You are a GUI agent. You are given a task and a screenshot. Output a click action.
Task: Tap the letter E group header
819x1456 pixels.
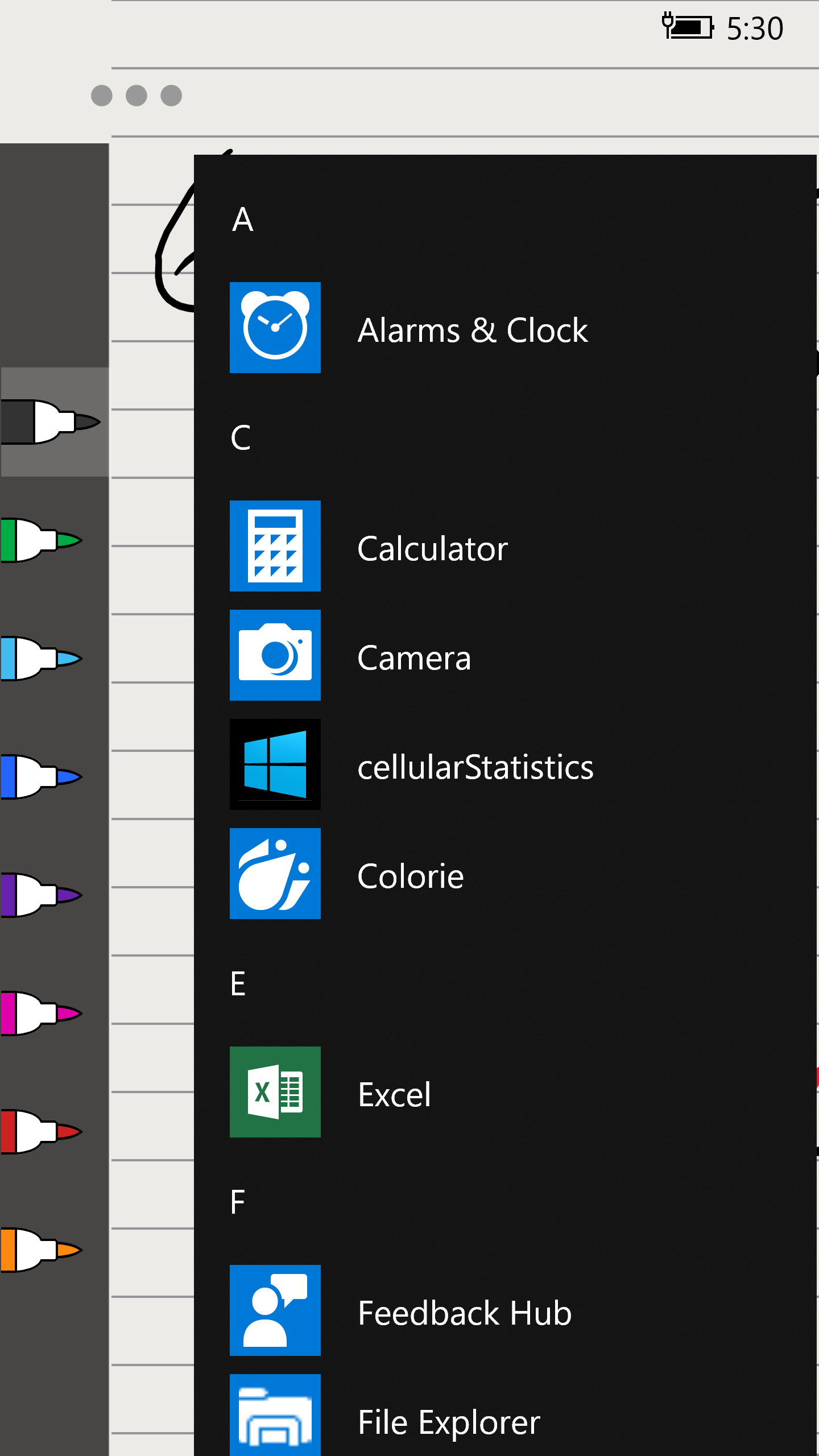pos(238,984)
